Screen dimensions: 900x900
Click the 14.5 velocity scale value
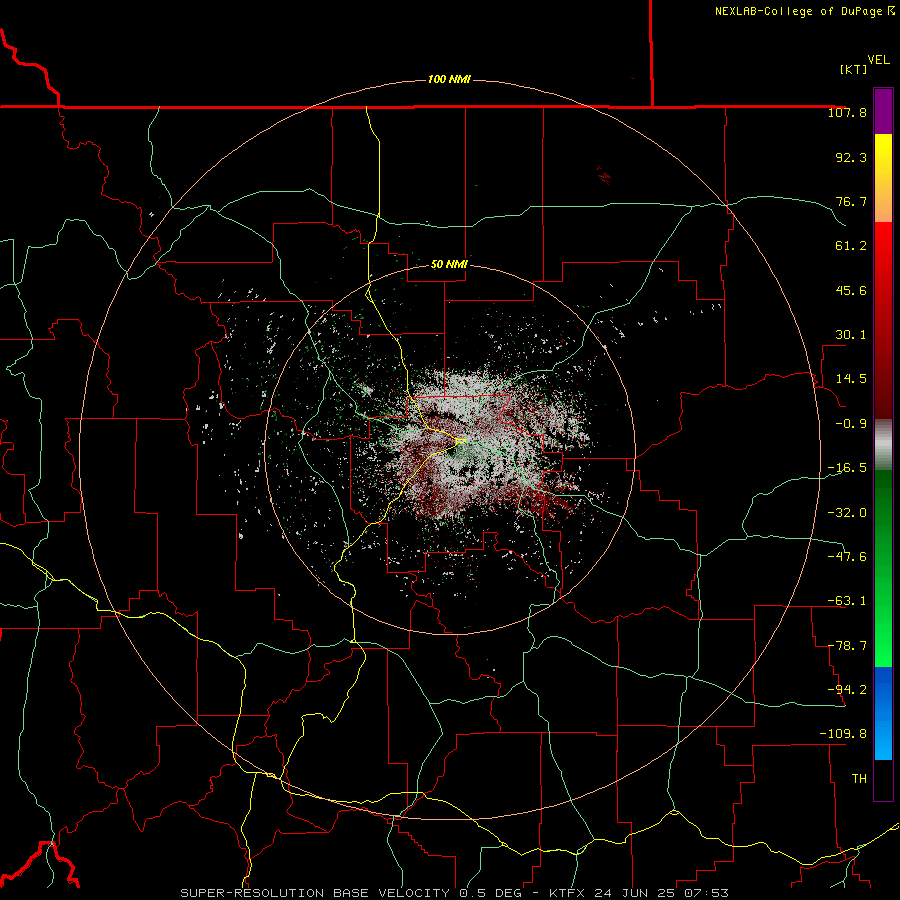coord(851,379)
